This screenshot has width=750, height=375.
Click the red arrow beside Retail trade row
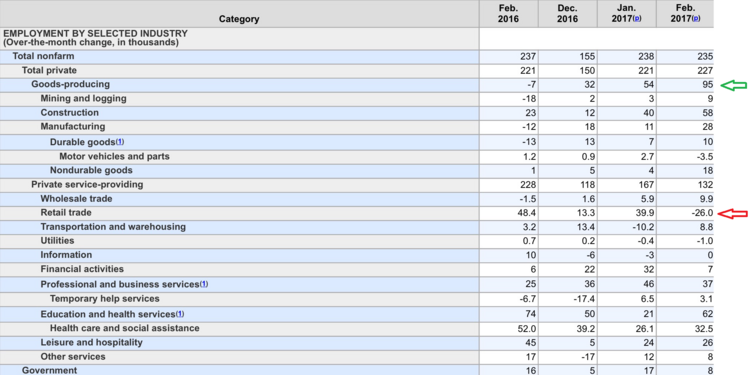(733, 213)
